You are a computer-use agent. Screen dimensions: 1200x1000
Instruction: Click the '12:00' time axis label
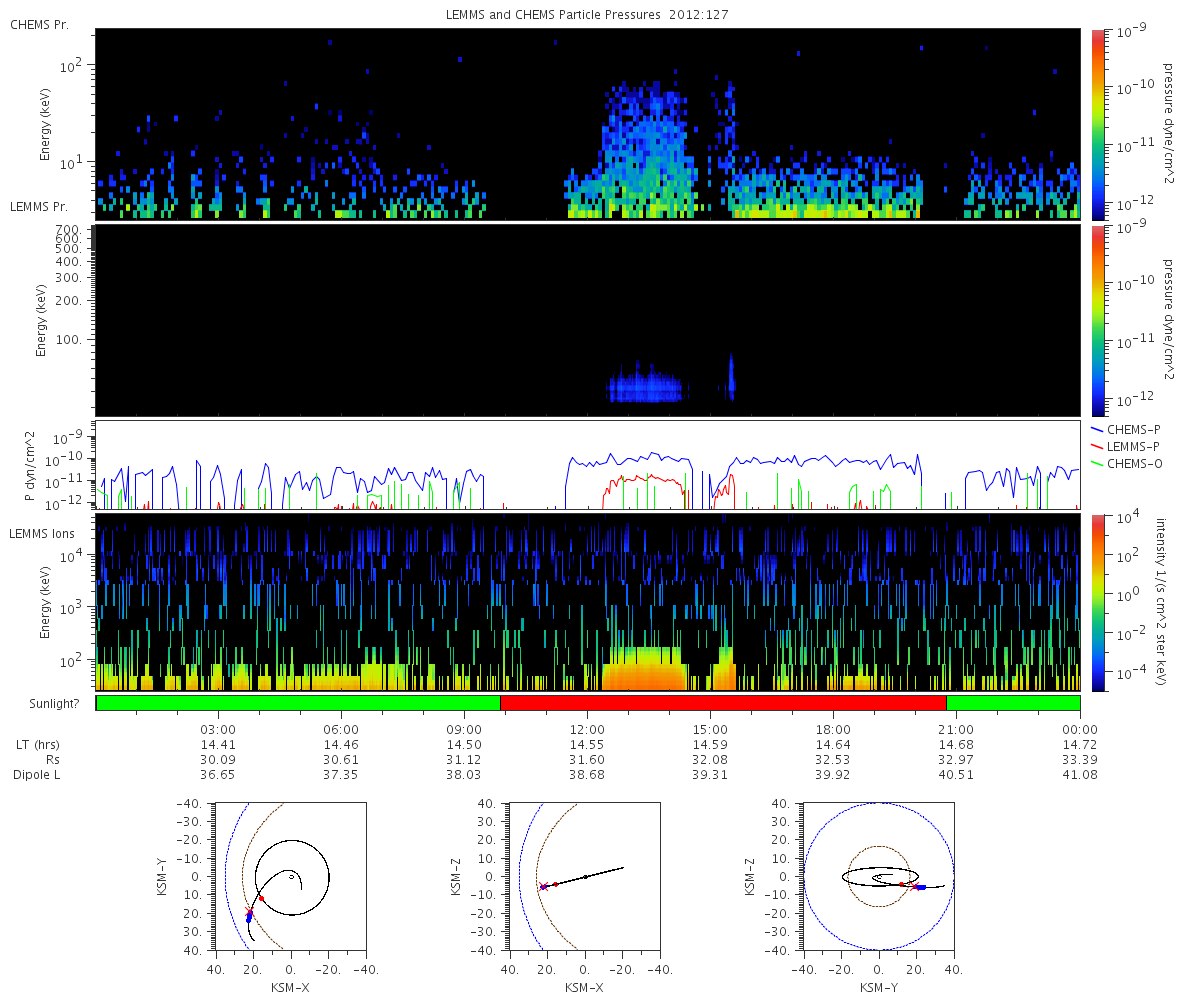click(x=587, y=729)
